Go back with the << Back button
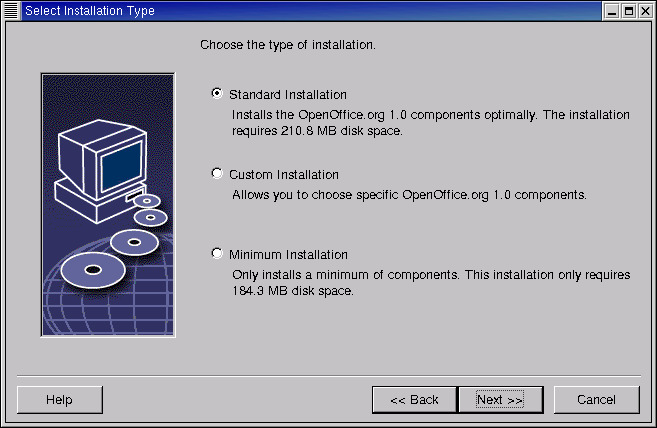 [414, 400]
